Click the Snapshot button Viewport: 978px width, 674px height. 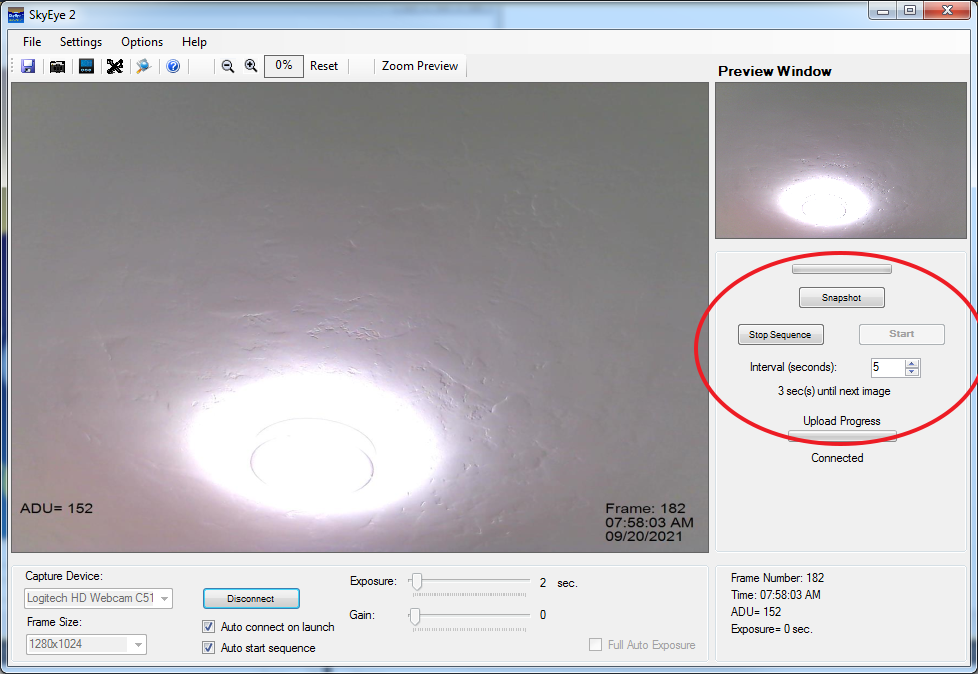[841, 297]
